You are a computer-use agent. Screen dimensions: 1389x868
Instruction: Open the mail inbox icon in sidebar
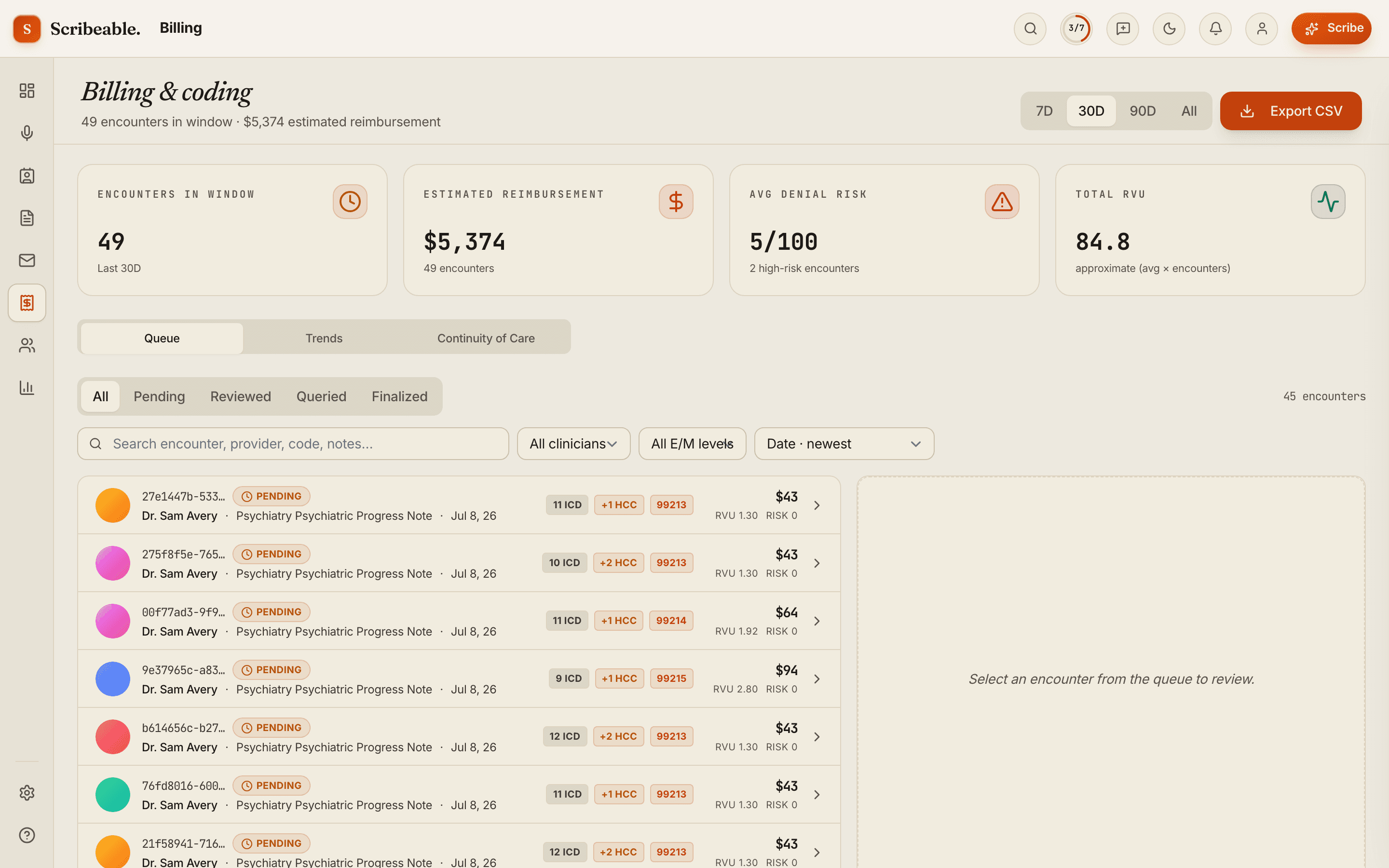27,260
